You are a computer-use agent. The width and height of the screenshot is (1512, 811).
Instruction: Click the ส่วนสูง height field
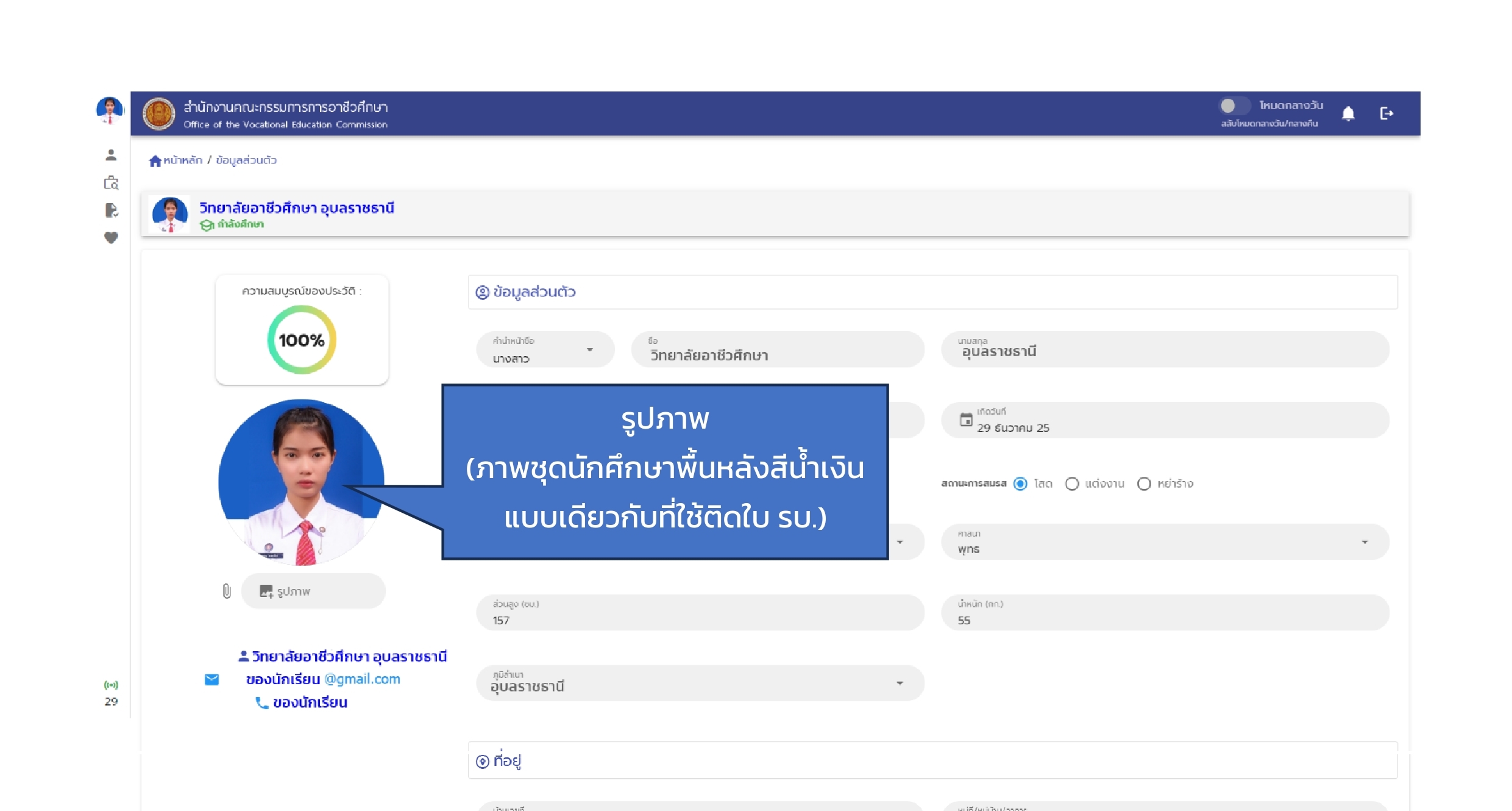pyautogui.click(x=700, y=612)
